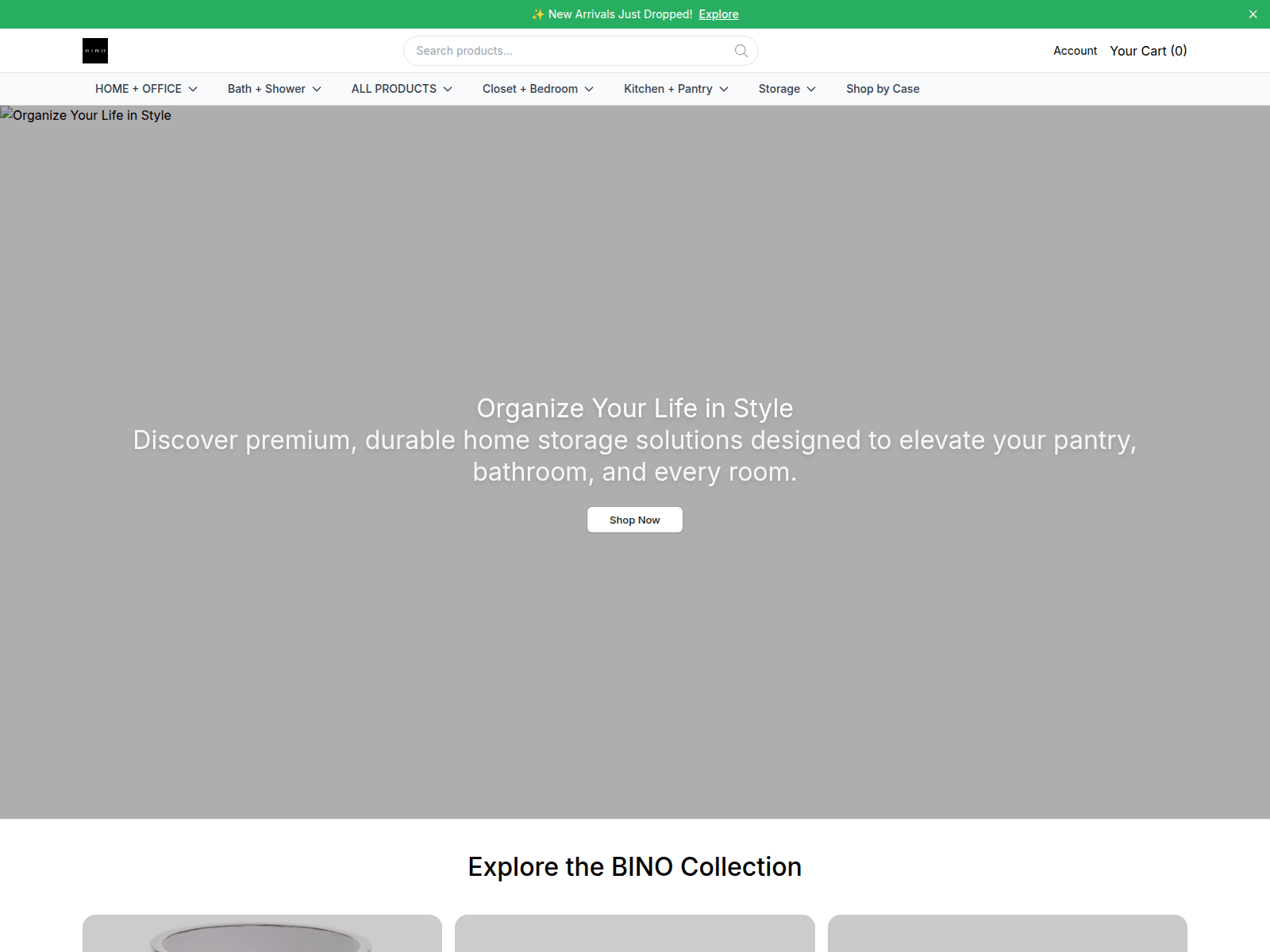Expand the HOME + OFFICE menu
This screenshot has width=1270, height=952.
(x=146, y=89)
